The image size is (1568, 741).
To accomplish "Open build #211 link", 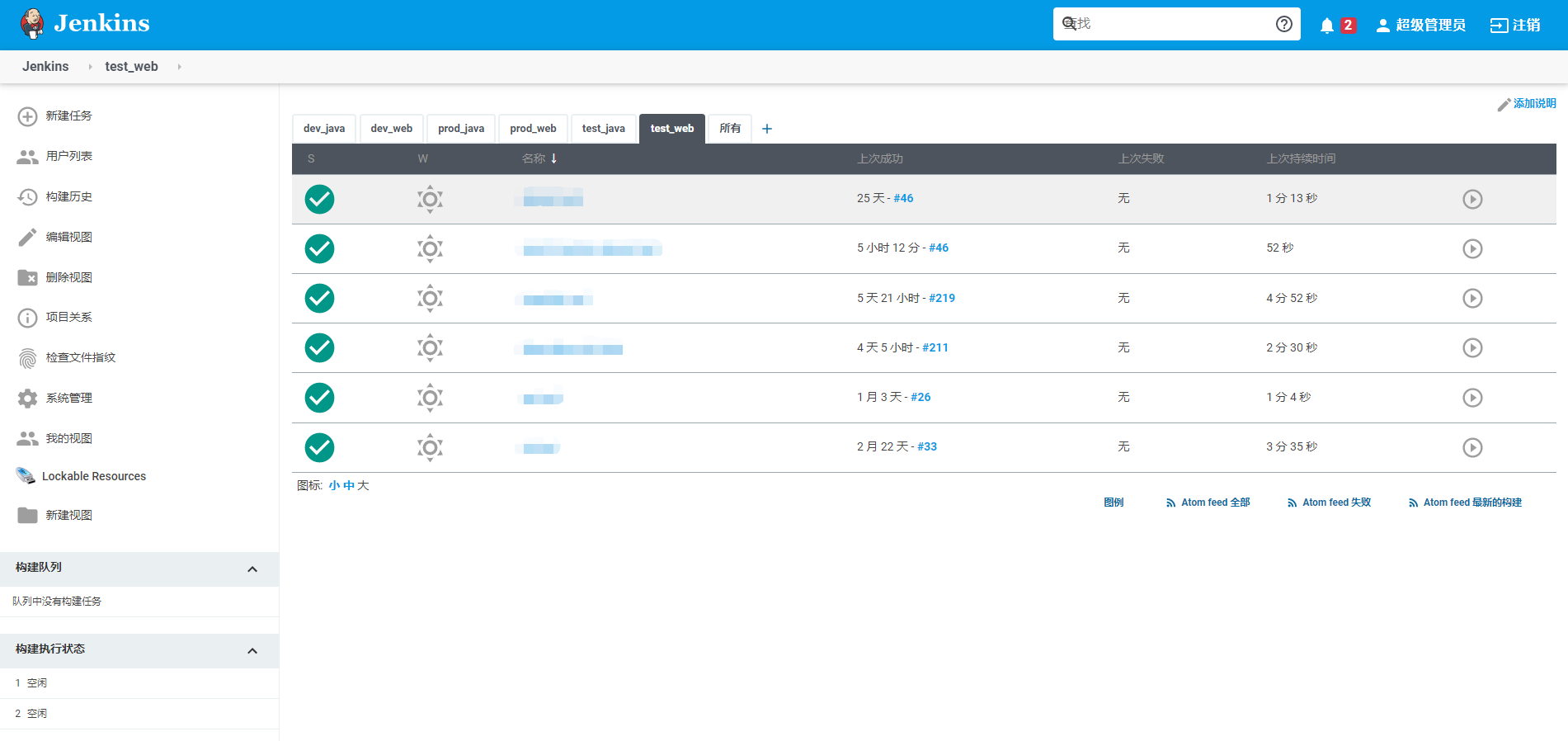I will [x=935, y=348].
